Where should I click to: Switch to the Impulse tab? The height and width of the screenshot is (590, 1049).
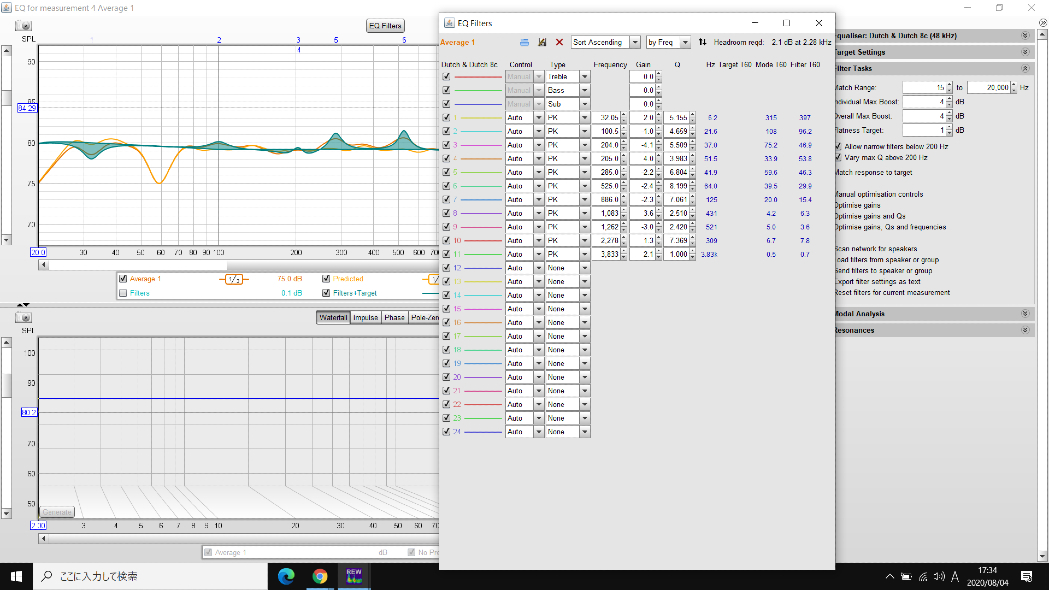[365, 318]
